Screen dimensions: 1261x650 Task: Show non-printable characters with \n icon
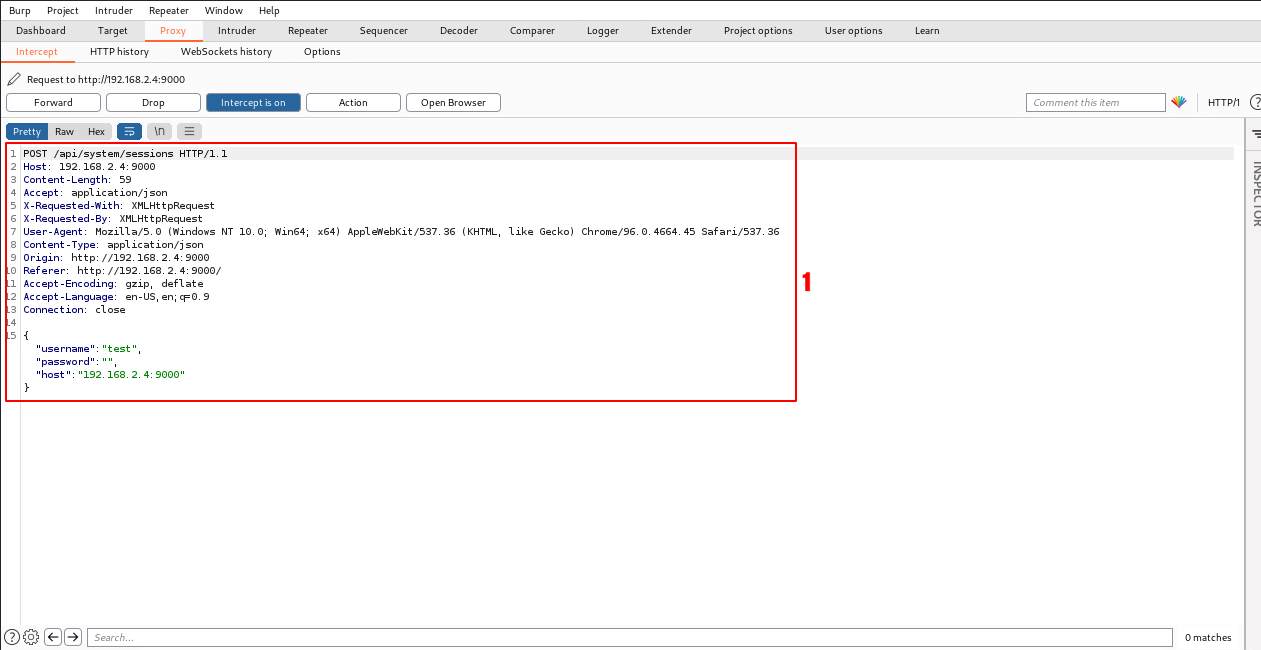(x=159, y=131)
